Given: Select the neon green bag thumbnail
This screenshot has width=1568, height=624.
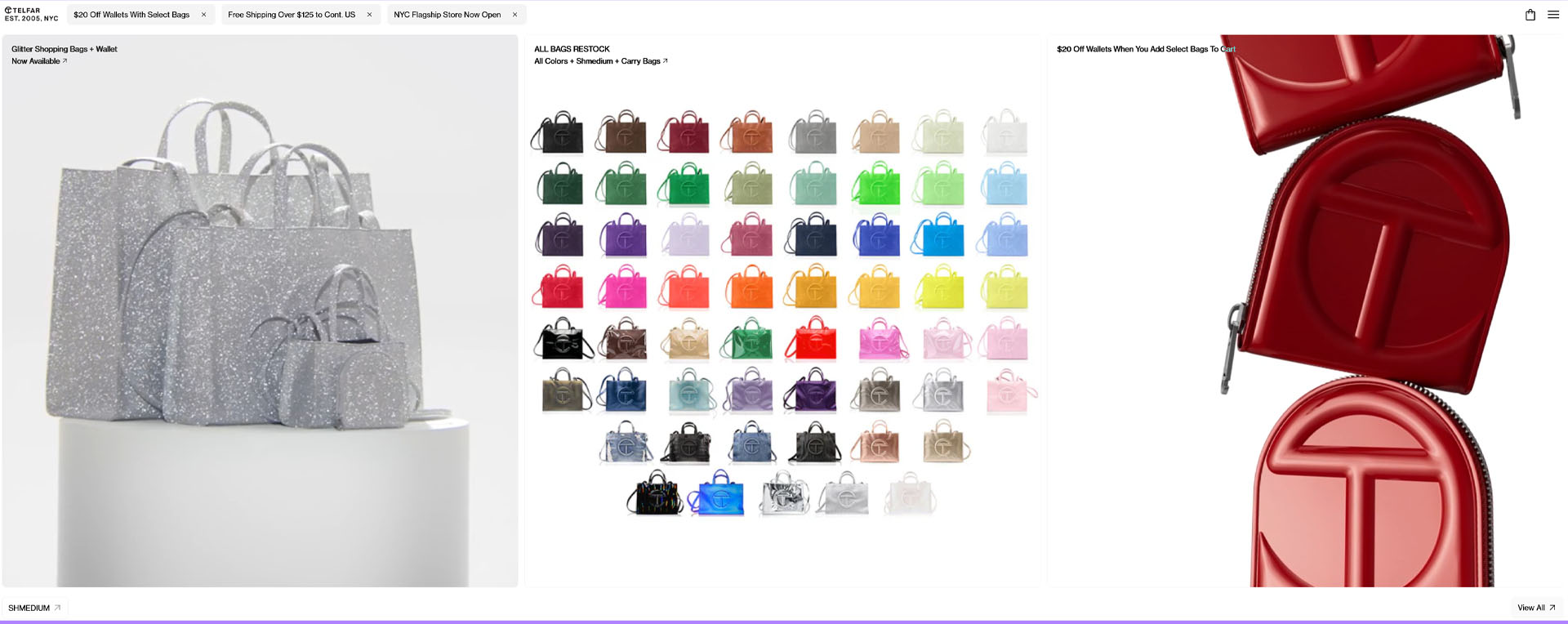Looking at the screenshot, I should point(875,185).
